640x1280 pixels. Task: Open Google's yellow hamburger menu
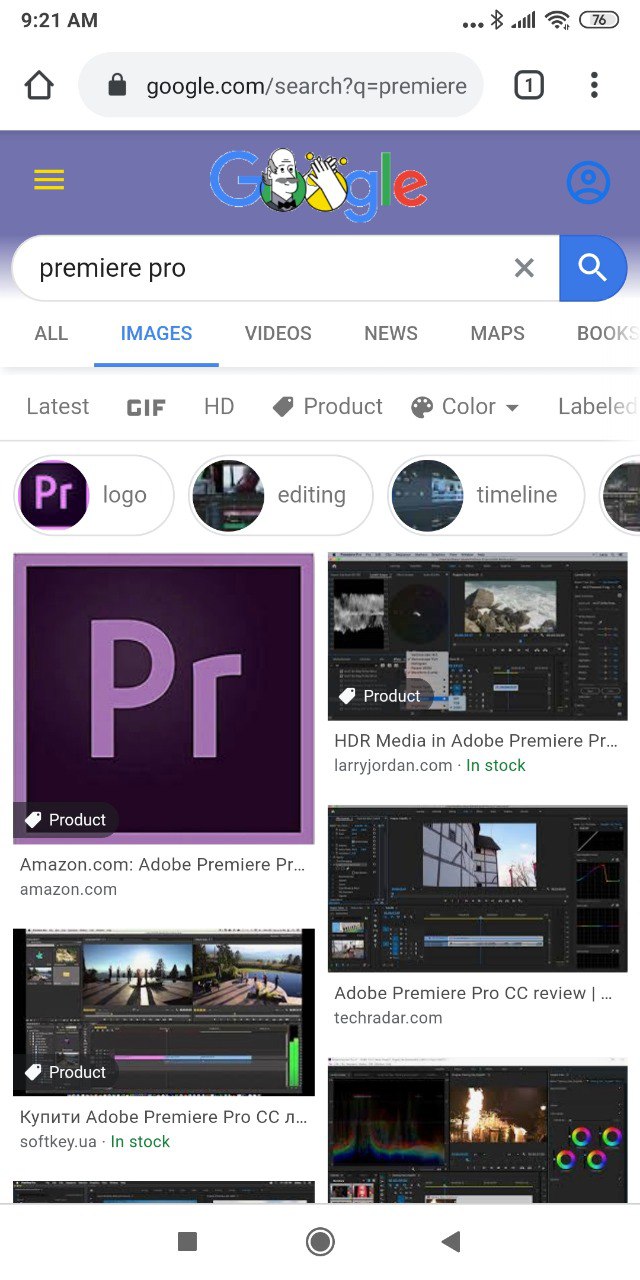tap(49, 180)
